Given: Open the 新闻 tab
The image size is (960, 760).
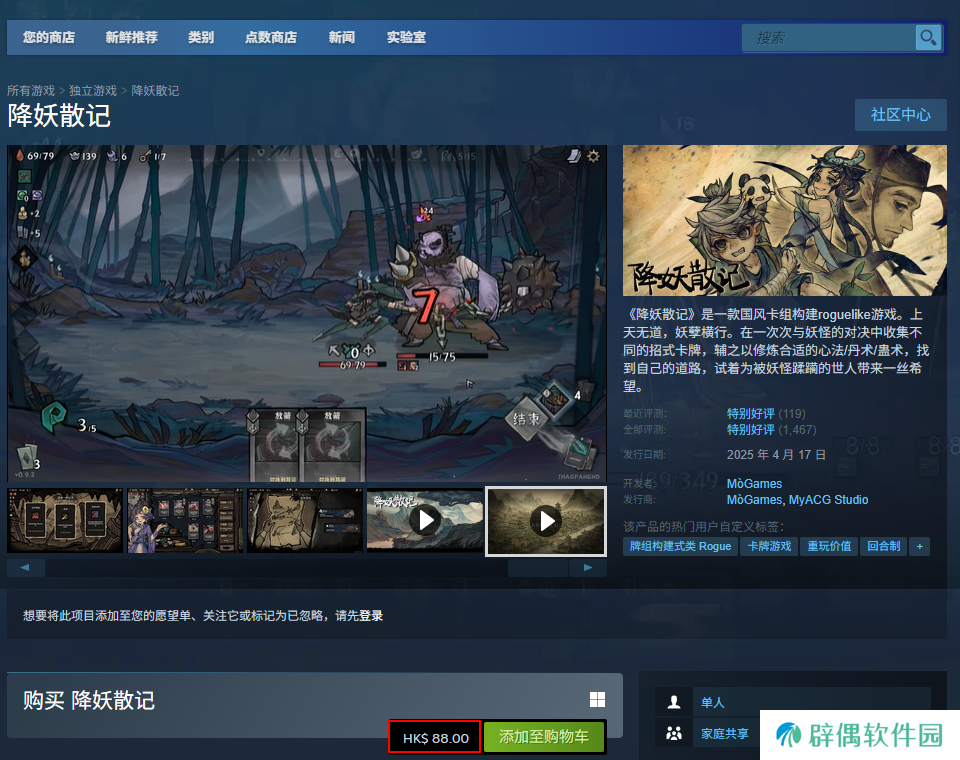Looking at the screenshot, I should click(342, 37).
